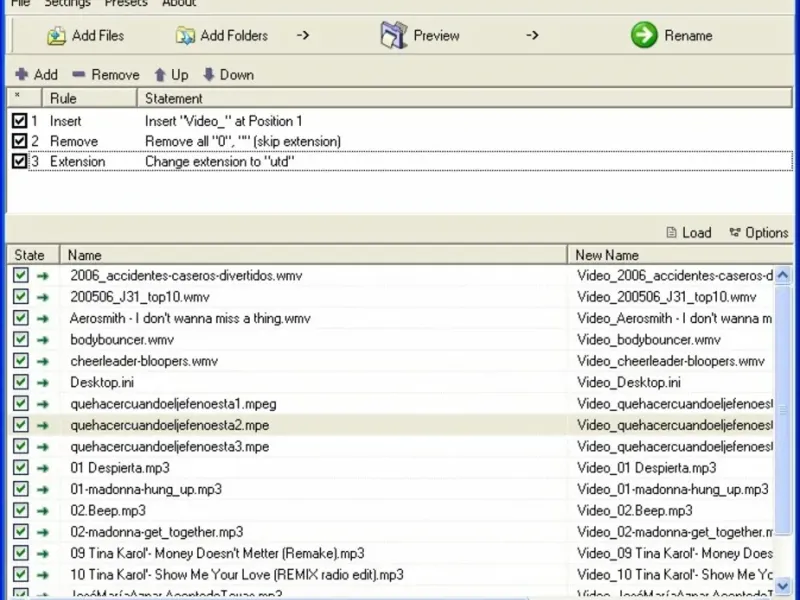This screenshot has width=800, height=600.
Task: Open the About menu
Action: [179, 4]
